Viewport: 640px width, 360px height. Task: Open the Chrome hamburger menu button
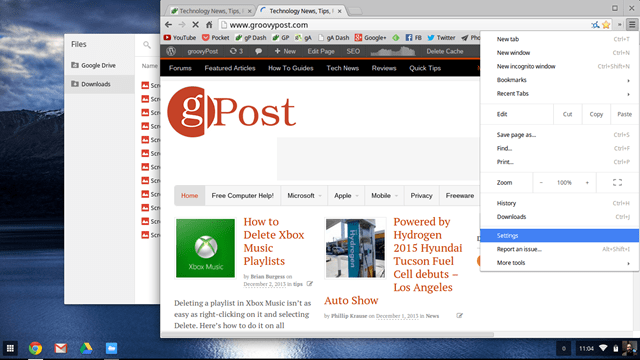tap(632, 25)
